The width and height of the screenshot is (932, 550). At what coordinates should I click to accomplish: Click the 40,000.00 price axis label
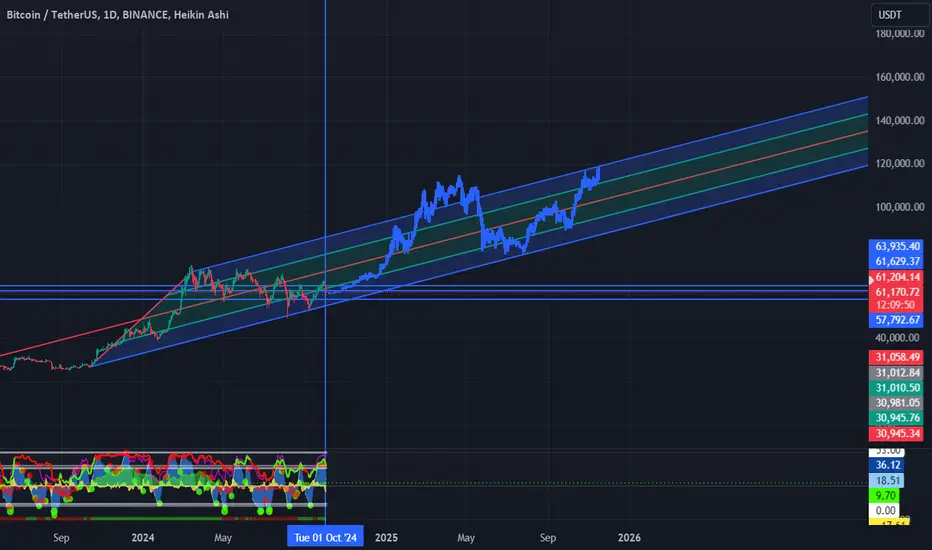(896, 338)
